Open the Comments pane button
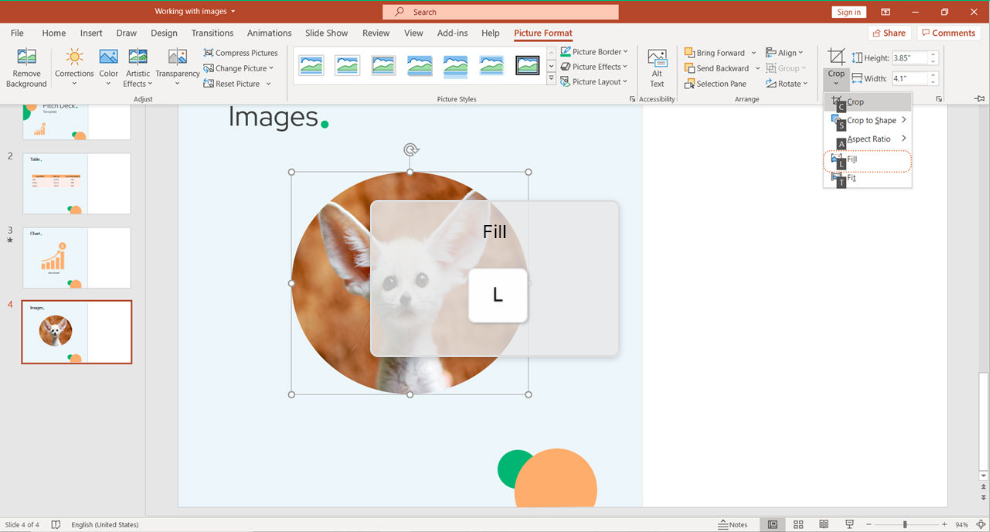Screen dimensions: 990x532 pos(948,33)
